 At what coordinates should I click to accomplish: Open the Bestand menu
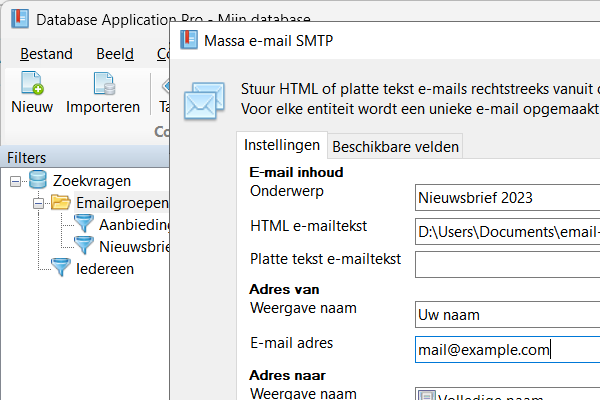pos(46,53)
